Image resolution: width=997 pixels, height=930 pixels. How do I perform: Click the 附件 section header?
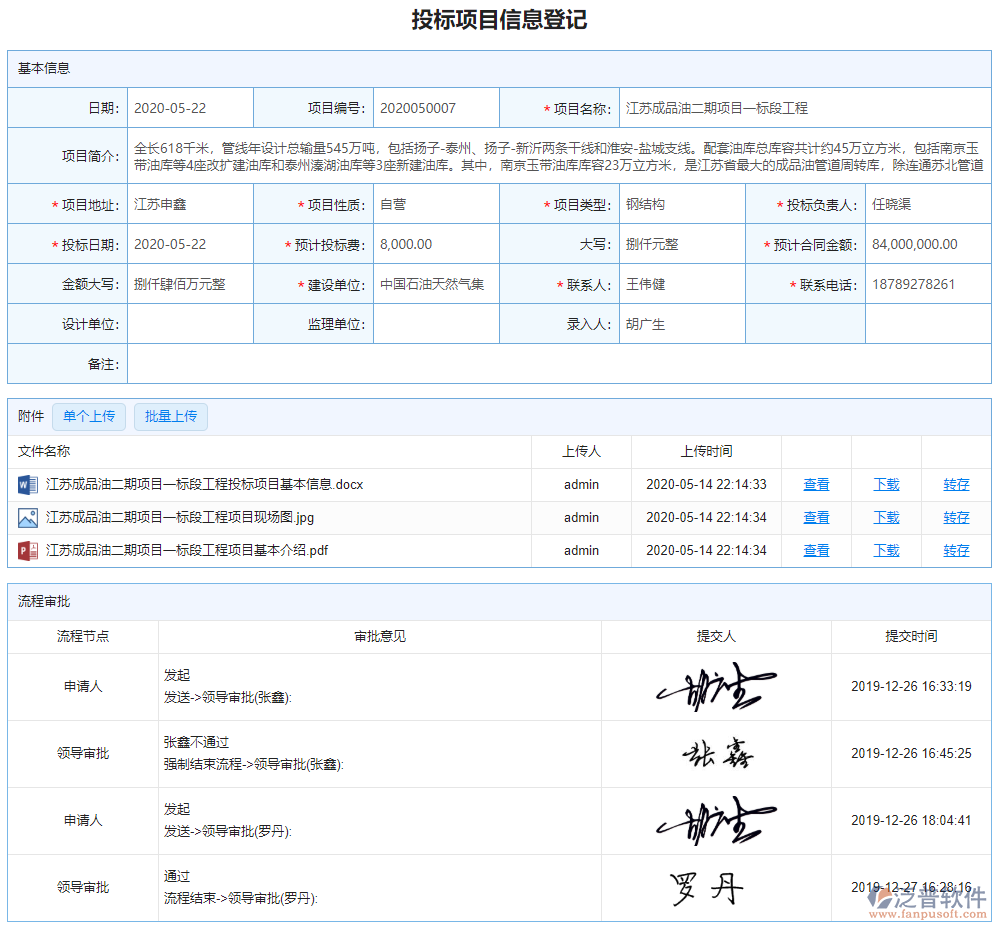point(29,416)
